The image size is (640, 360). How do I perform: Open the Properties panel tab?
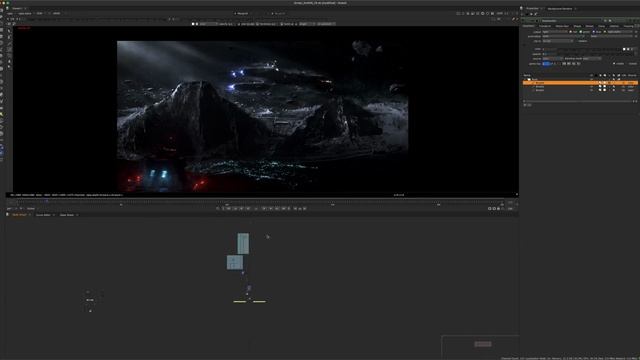532,8
